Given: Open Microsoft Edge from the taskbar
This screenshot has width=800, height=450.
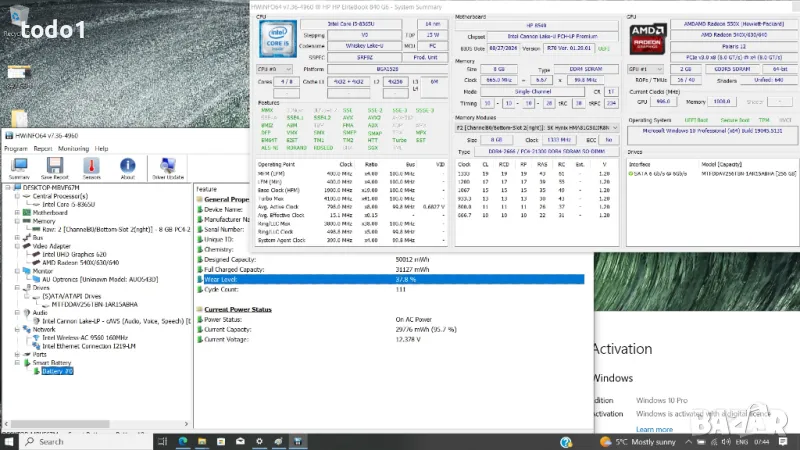Looking at the screenshot, I should point(183,441).
